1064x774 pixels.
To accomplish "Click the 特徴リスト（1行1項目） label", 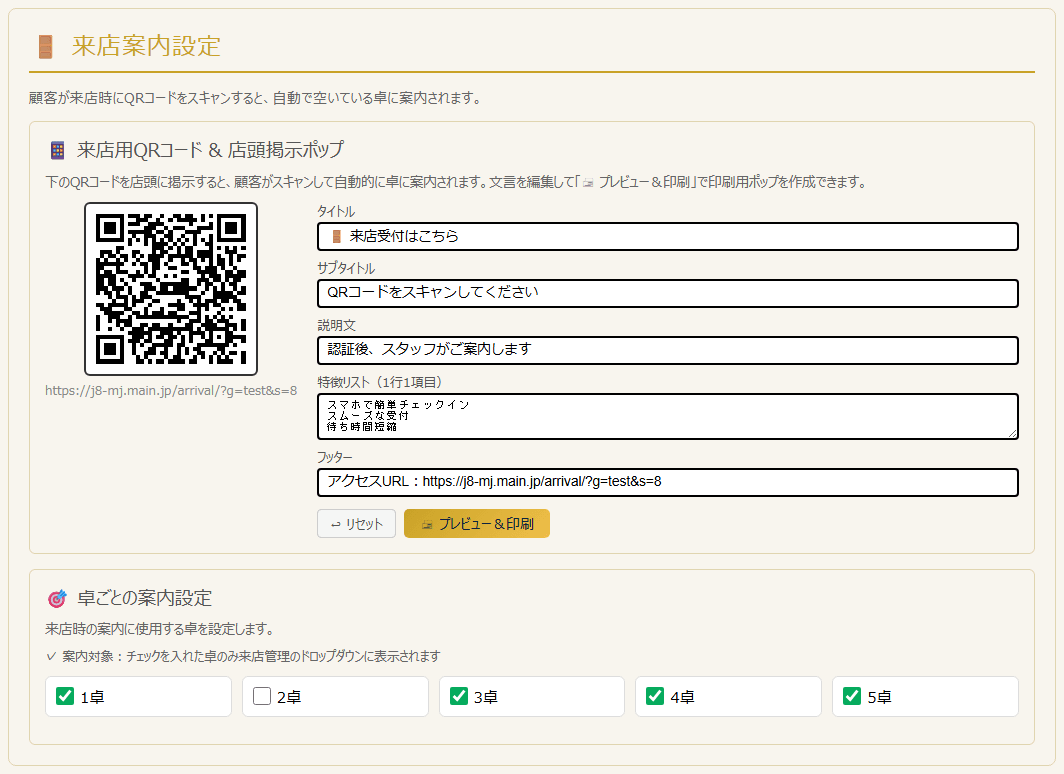I will [x=380, y=382].
